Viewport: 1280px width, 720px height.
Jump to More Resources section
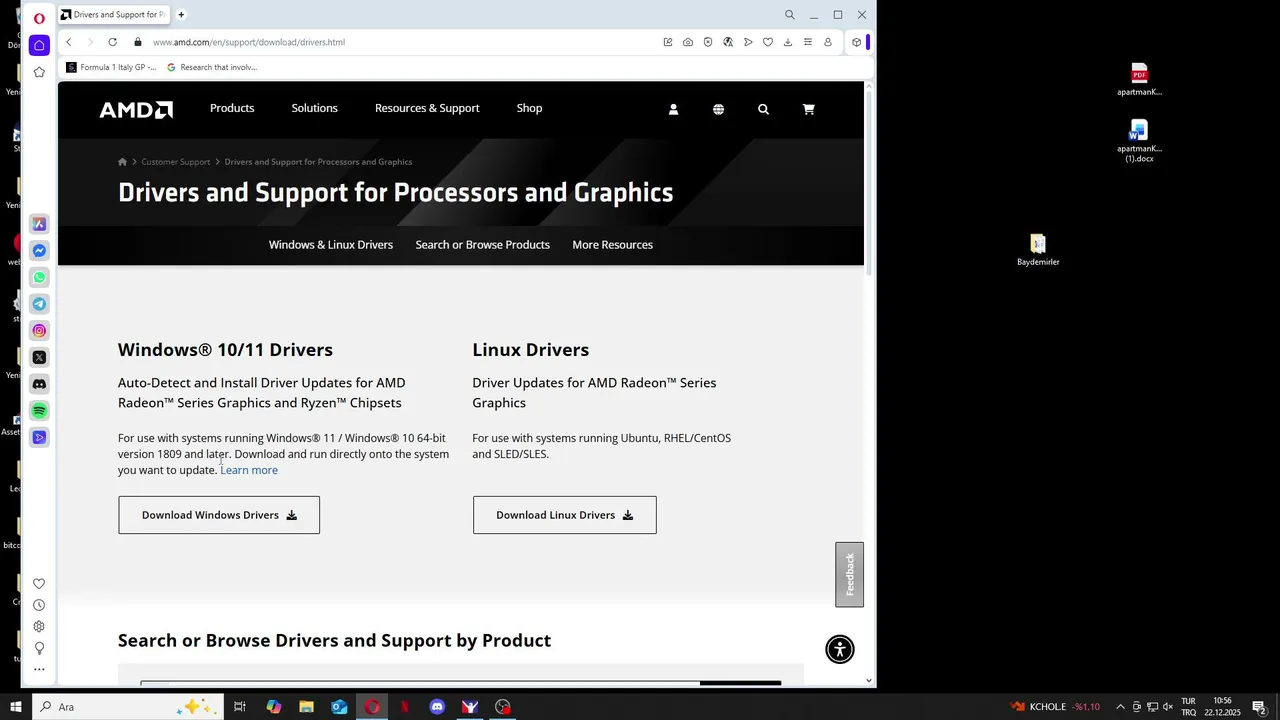[613, 245]
